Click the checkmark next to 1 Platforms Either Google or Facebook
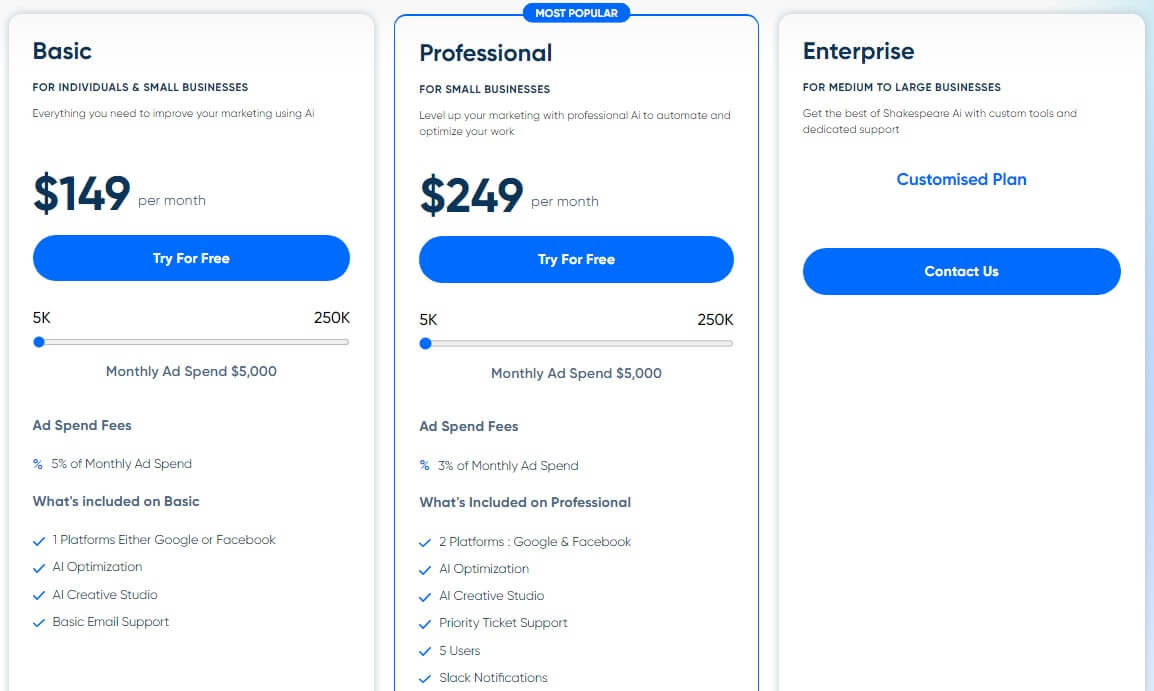This screenshot has height=691, width=1154. [x=39, y=539]
